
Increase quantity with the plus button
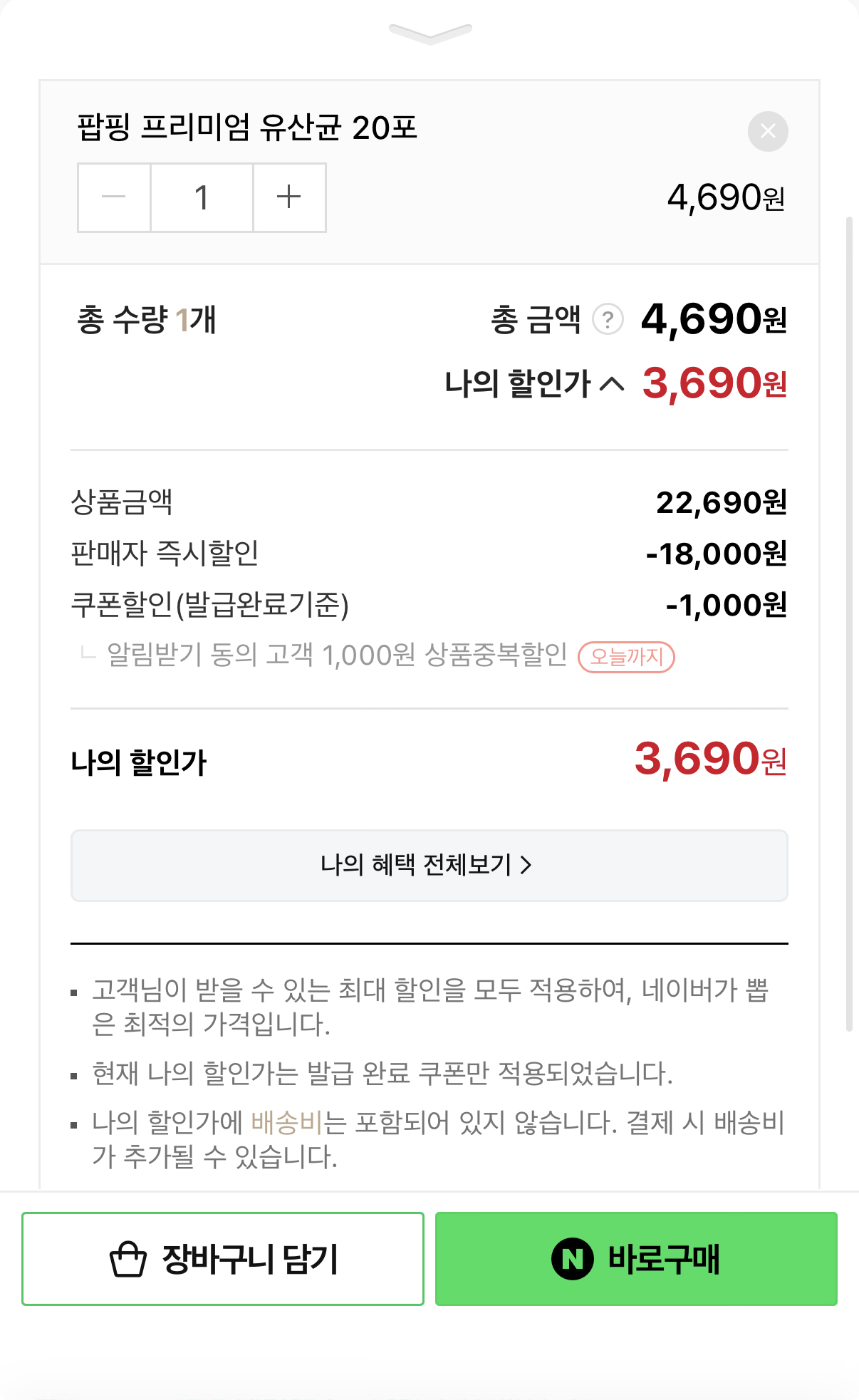[x=289, y=197]
